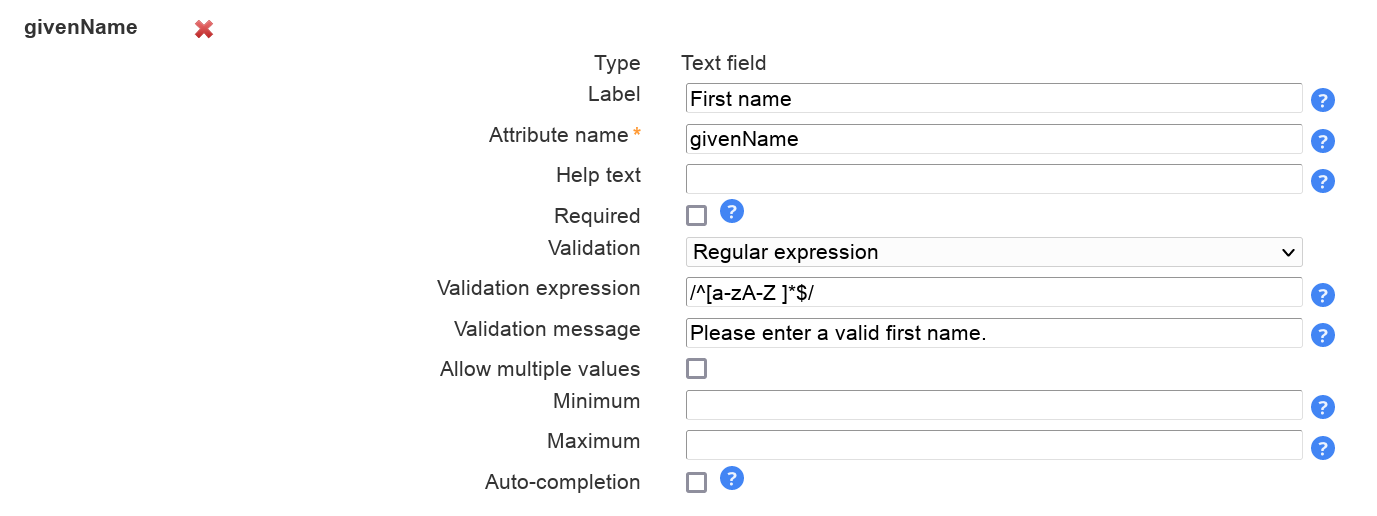Click into the Validation message field

994,333
